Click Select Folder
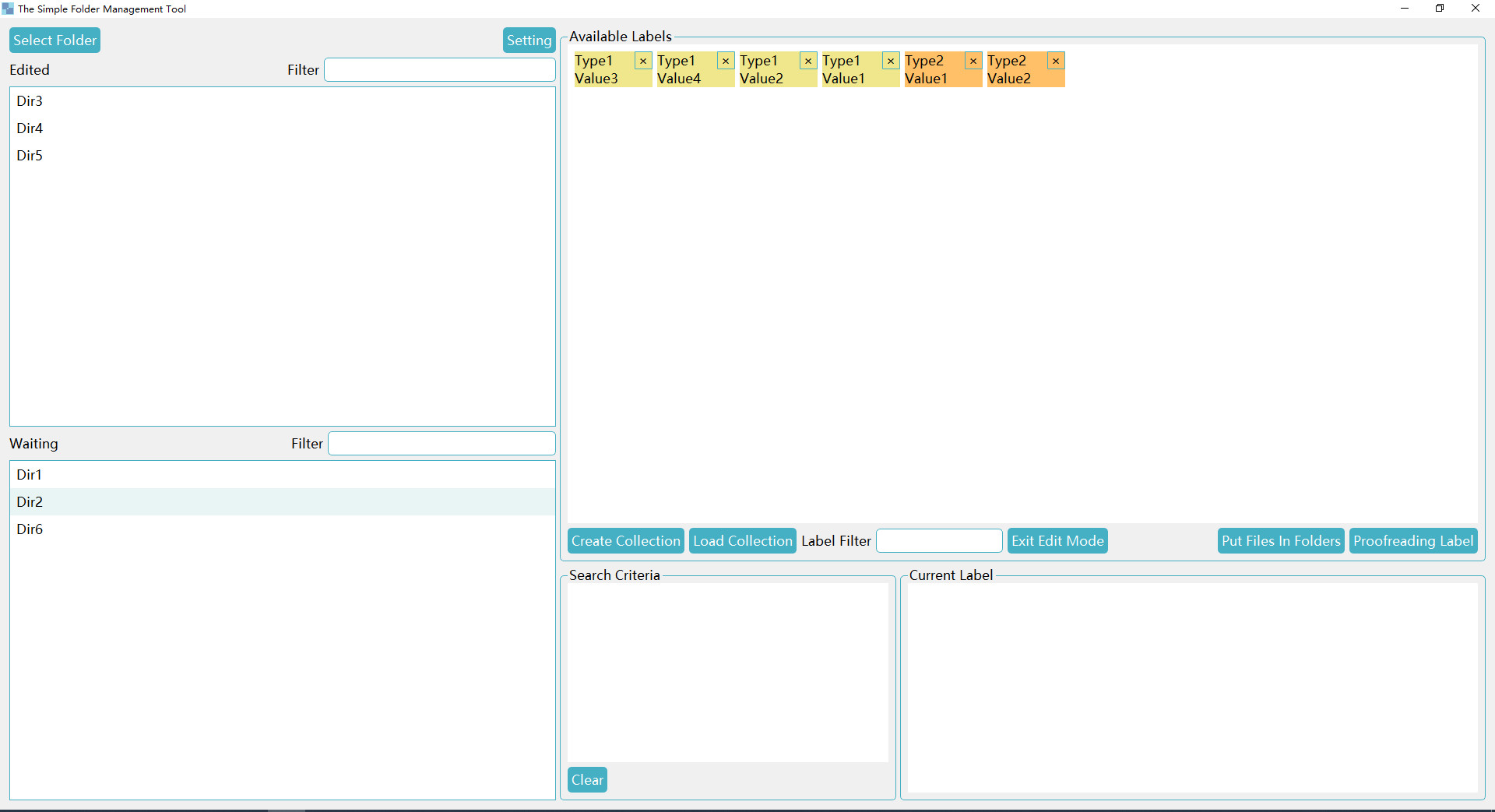The width and height of the screenshot is (1495, 812). coord(54,40)
